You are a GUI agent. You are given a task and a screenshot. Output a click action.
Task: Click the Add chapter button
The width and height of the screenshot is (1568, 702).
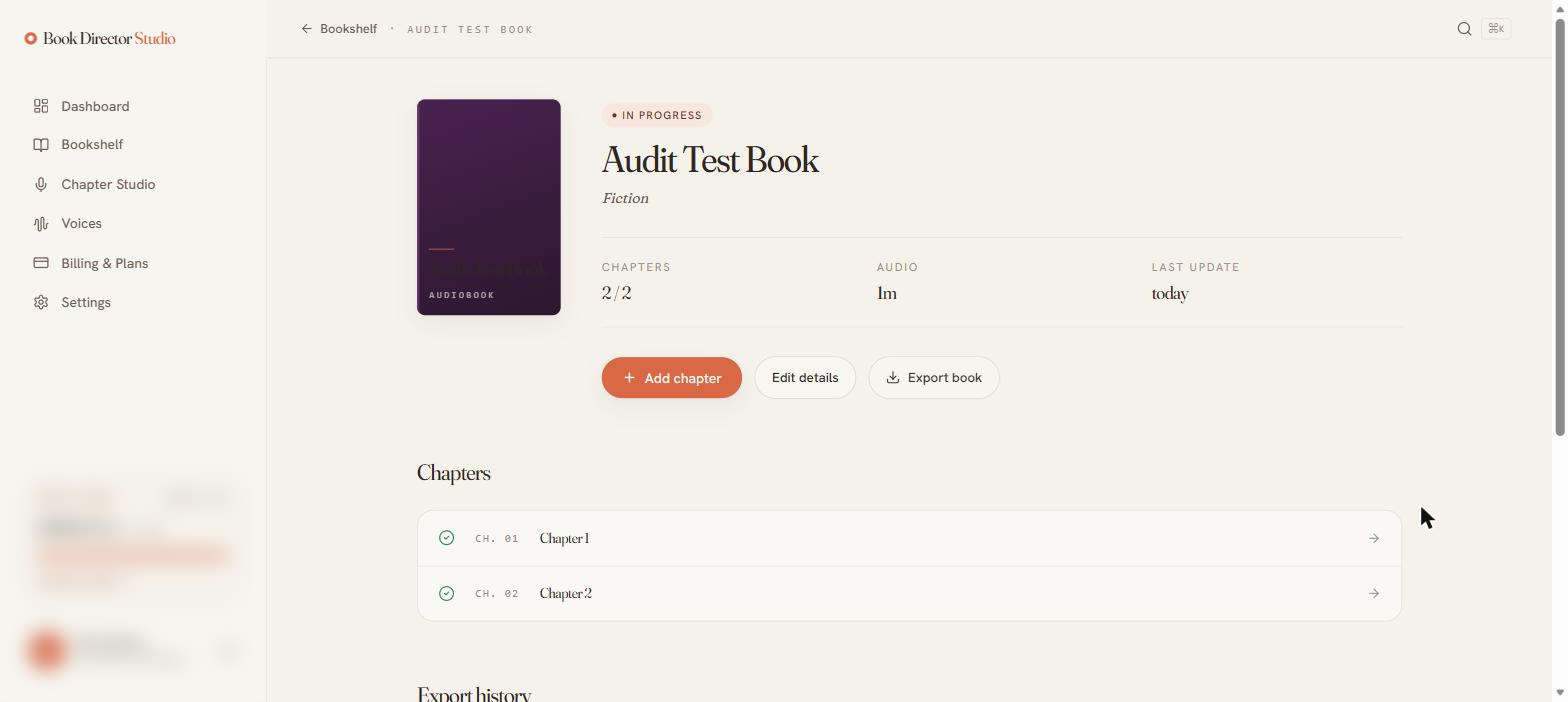point(672,378)
